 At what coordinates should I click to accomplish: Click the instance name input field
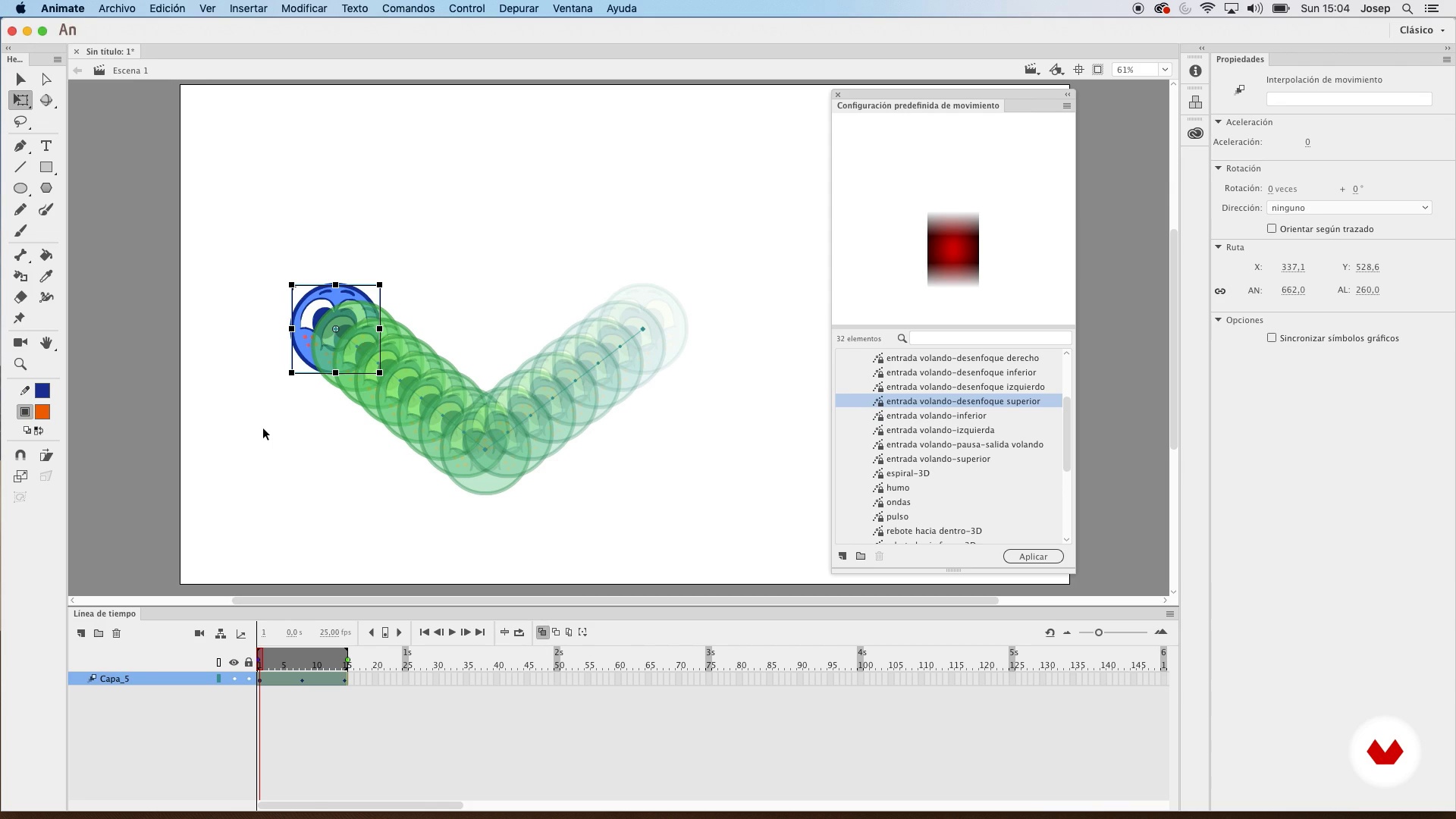(x=1349, y=99)
